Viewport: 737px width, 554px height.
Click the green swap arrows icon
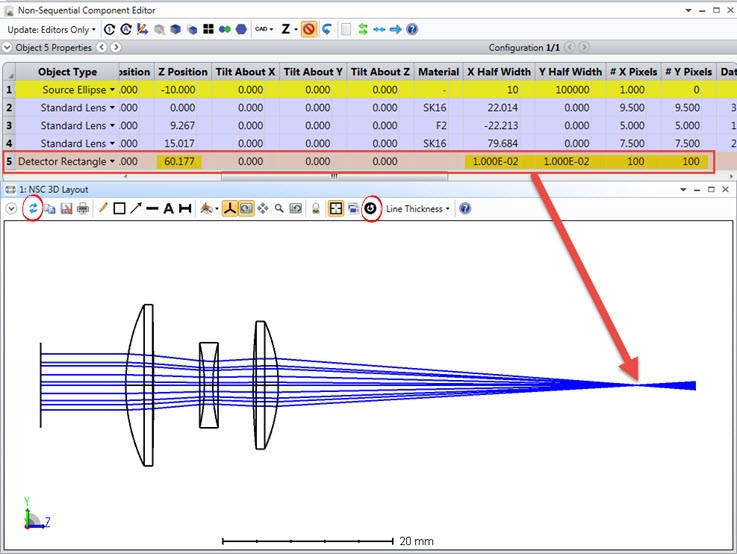coord(363,30)
